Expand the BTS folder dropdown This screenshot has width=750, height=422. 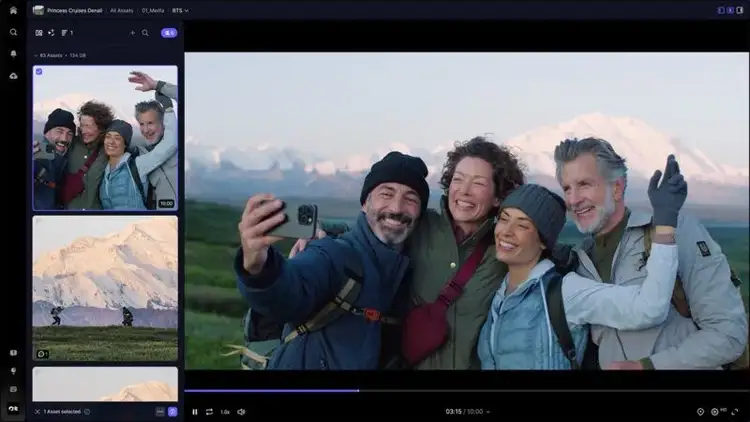(x=181, y=10)
